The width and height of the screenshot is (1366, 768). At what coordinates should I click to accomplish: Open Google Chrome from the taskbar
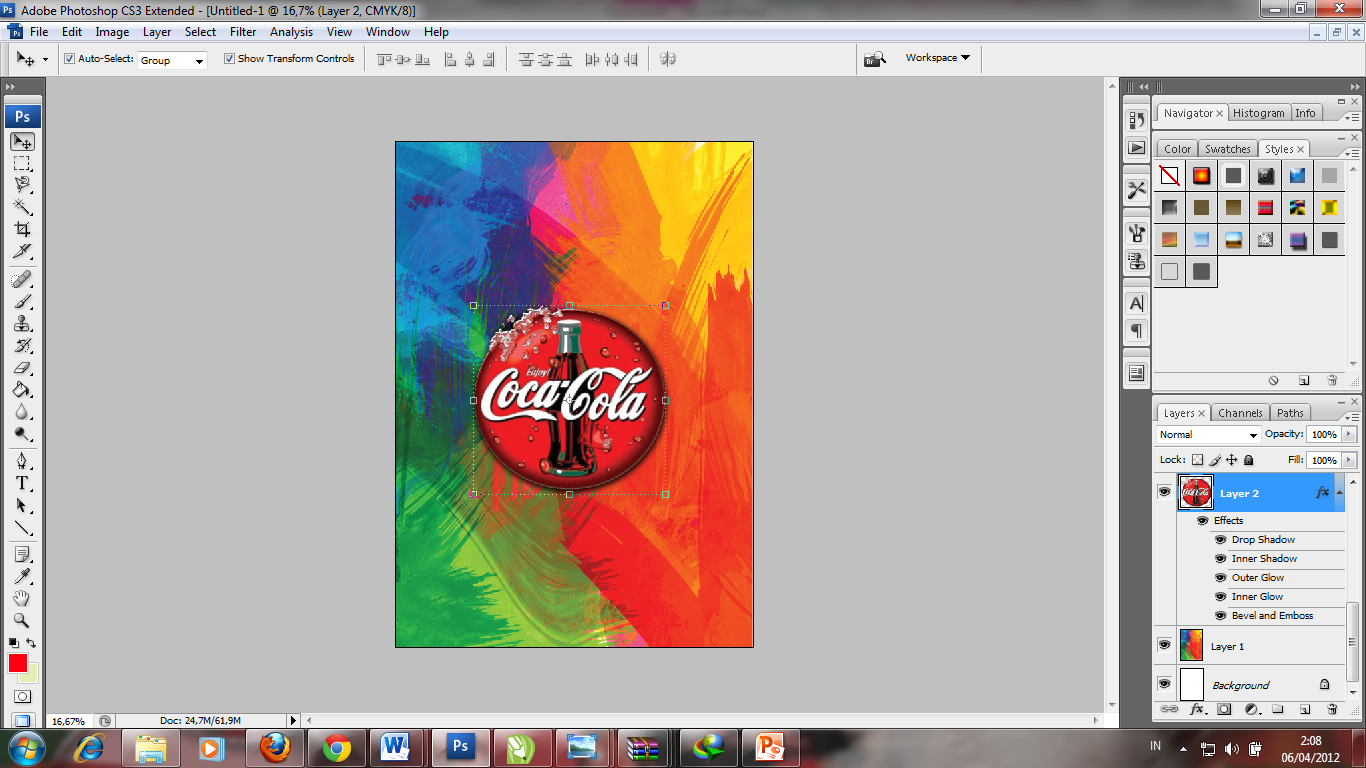click(336, 747)
